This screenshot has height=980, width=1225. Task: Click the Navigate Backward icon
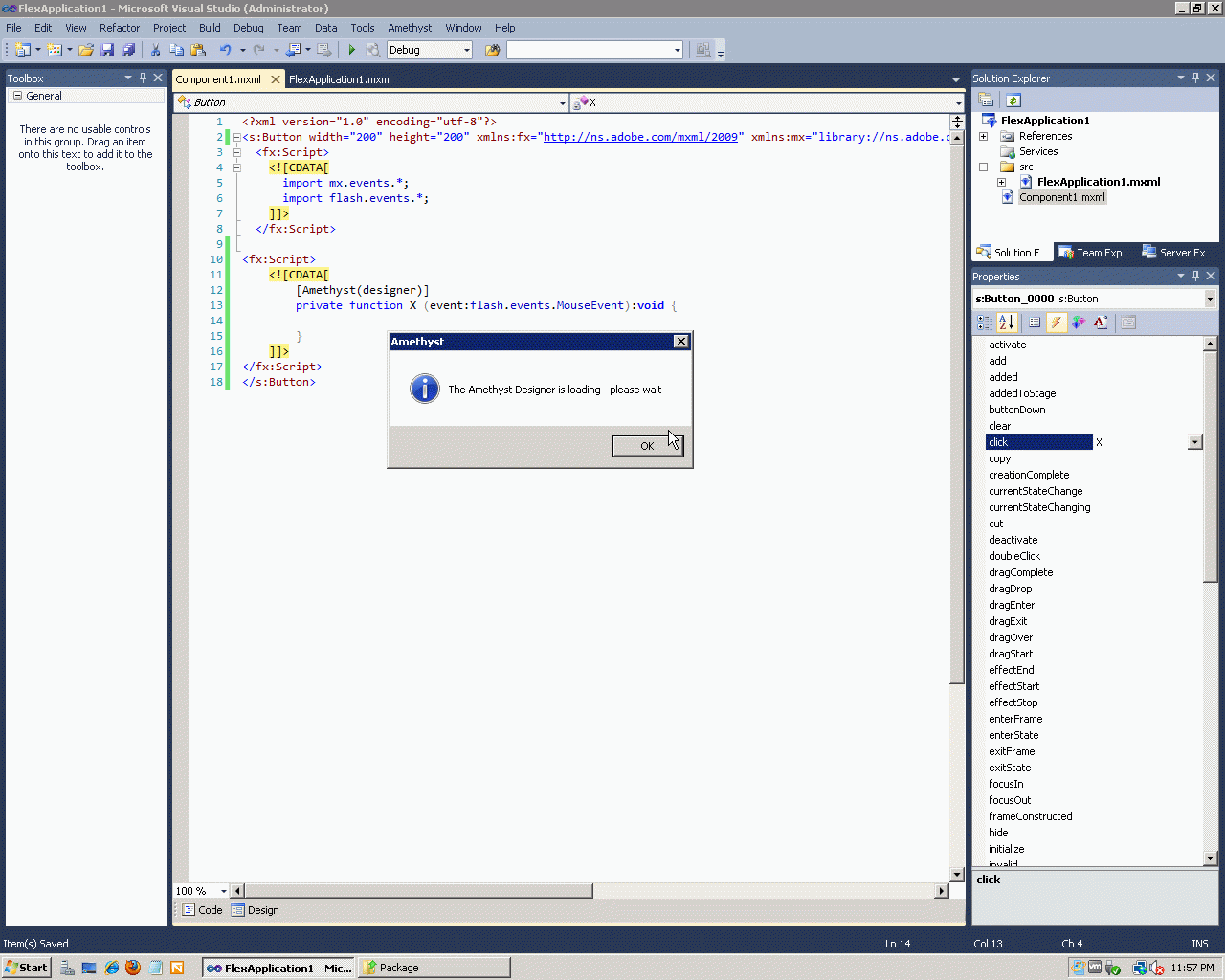tap(293, 50)
